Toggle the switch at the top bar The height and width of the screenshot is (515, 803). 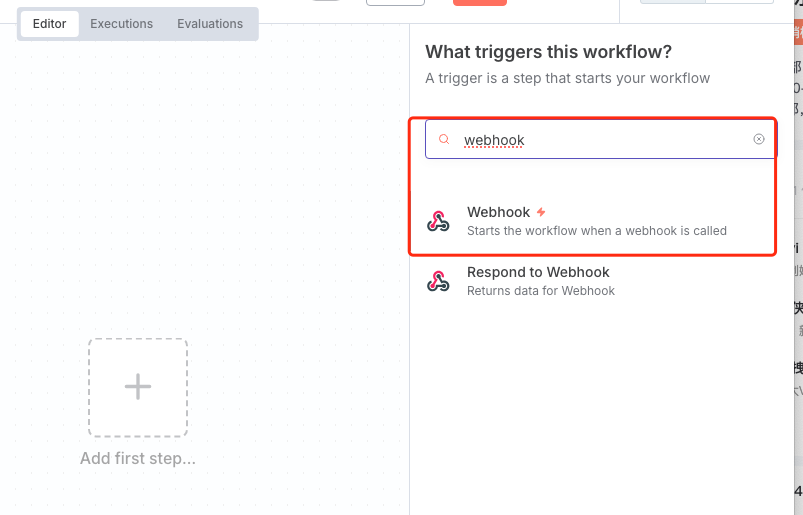click(x=327, y=1)
